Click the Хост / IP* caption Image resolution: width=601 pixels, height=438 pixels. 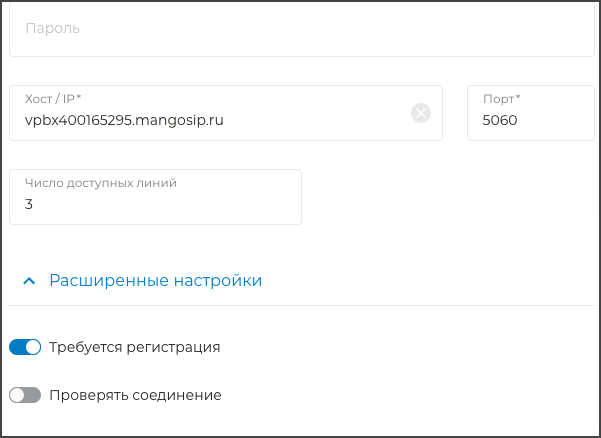pos(53,99)
